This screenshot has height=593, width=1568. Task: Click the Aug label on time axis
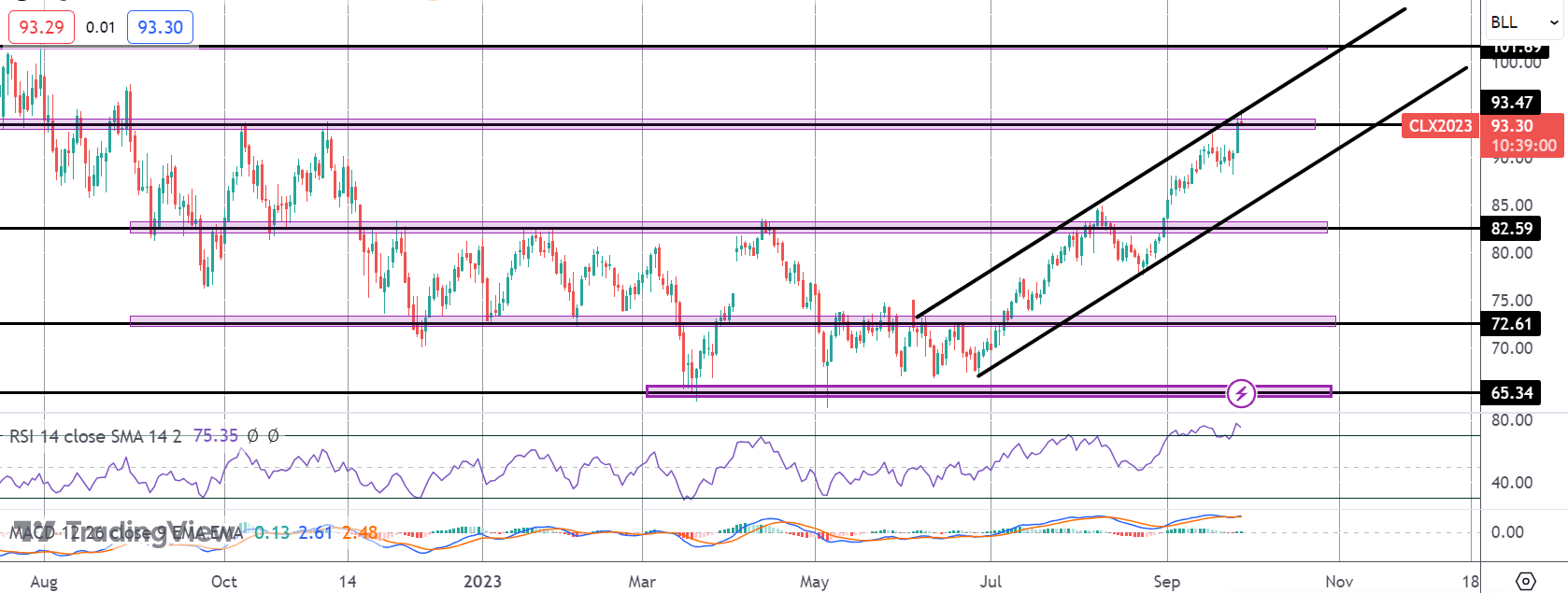(44, 582)
